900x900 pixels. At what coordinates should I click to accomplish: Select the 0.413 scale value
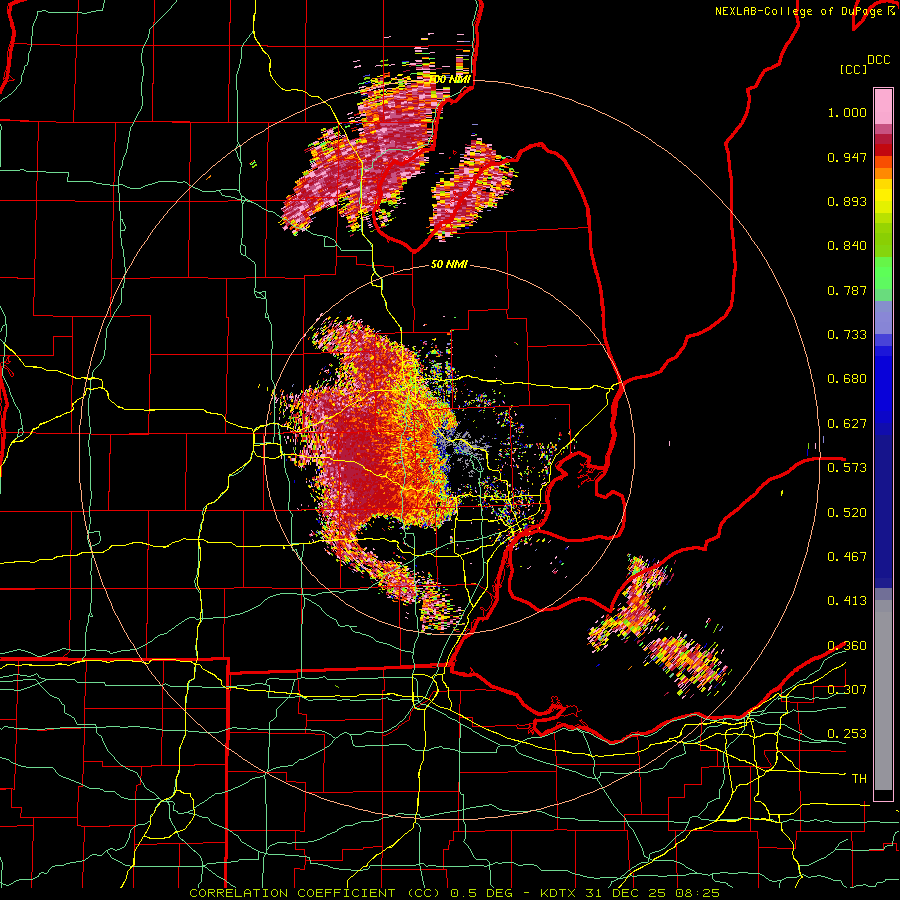847,601
